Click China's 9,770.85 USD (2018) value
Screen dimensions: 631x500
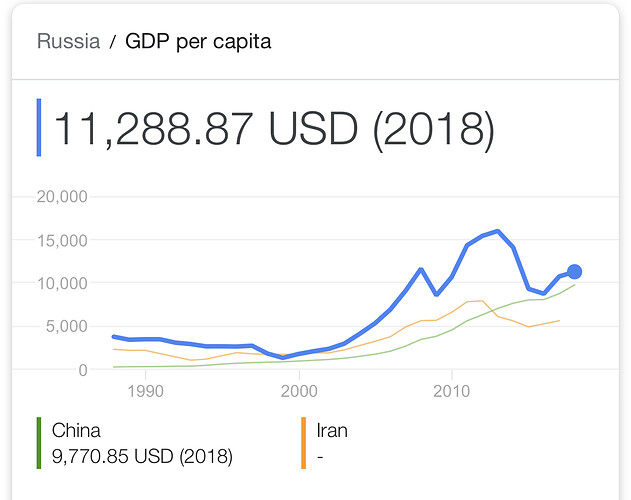tap(142, 456)
